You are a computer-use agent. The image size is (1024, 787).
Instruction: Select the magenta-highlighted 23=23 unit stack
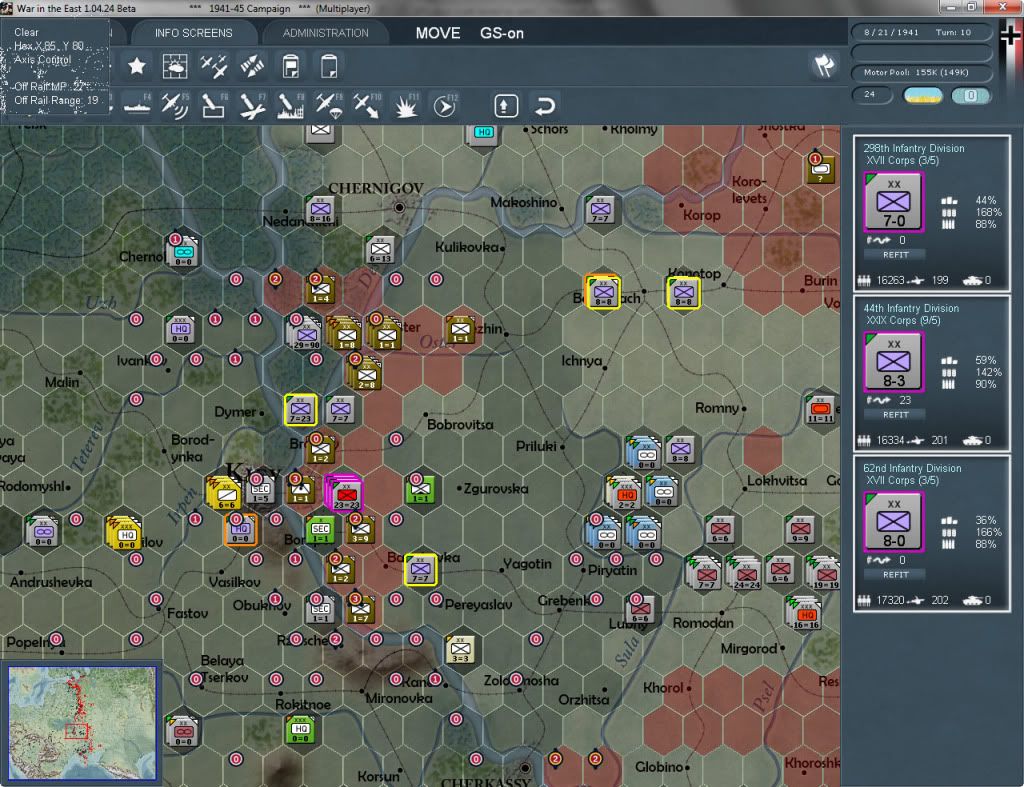(345, 494)
